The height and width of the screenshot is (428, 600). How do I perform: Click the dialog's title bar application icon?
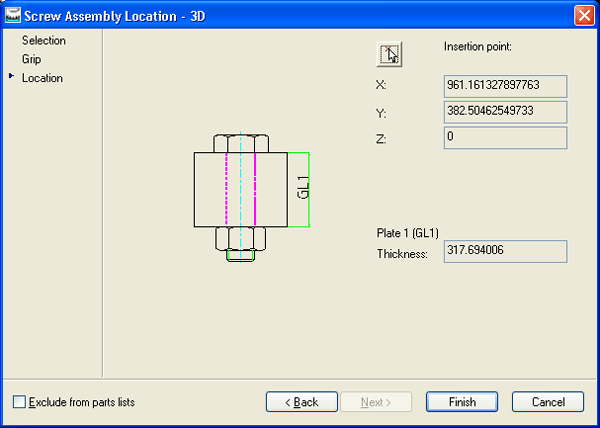(13, 15)
